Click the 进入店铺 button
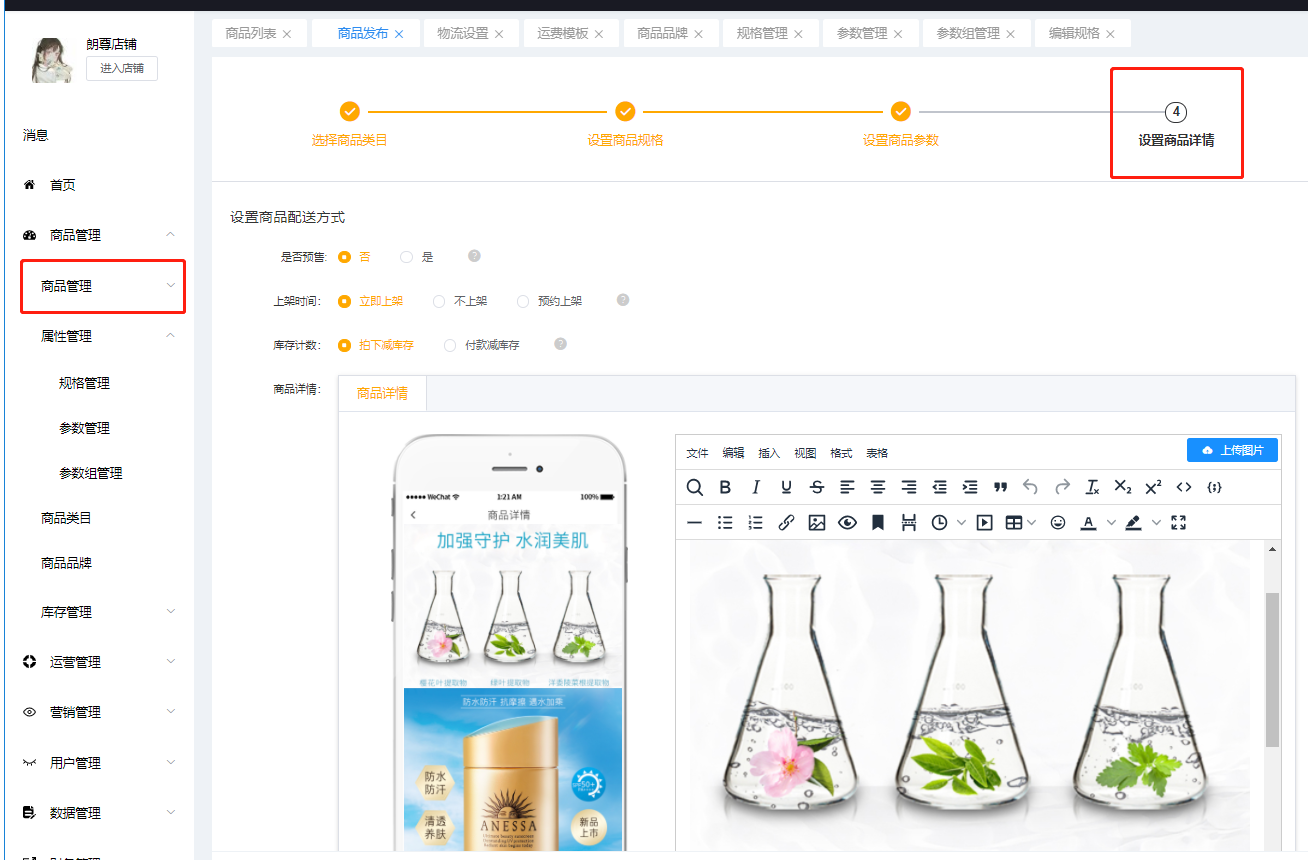 pyautogui.click(x=122, y=68)
